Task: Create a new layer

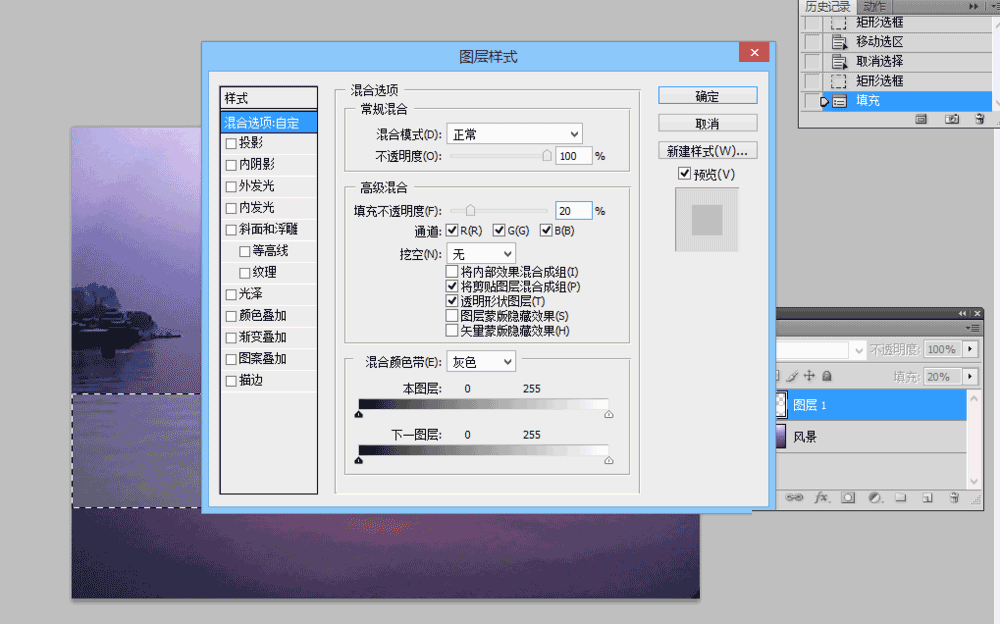Action: 928,498
